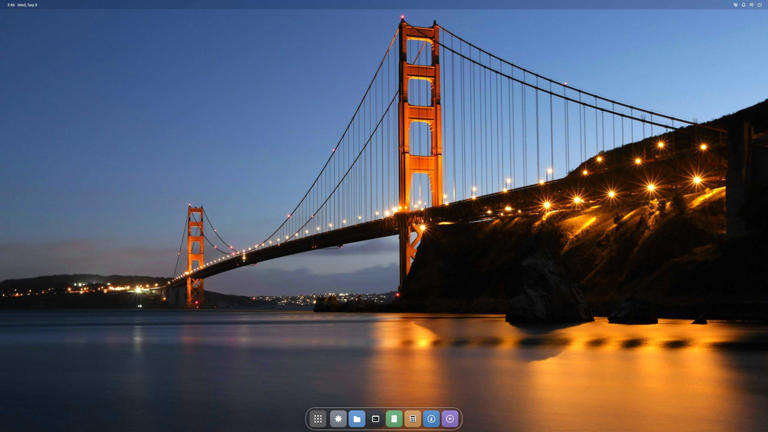The width and height of the screenshot is (768, 432).
Task: Open the orange Calculator app
Action: (x=412, y=419)
